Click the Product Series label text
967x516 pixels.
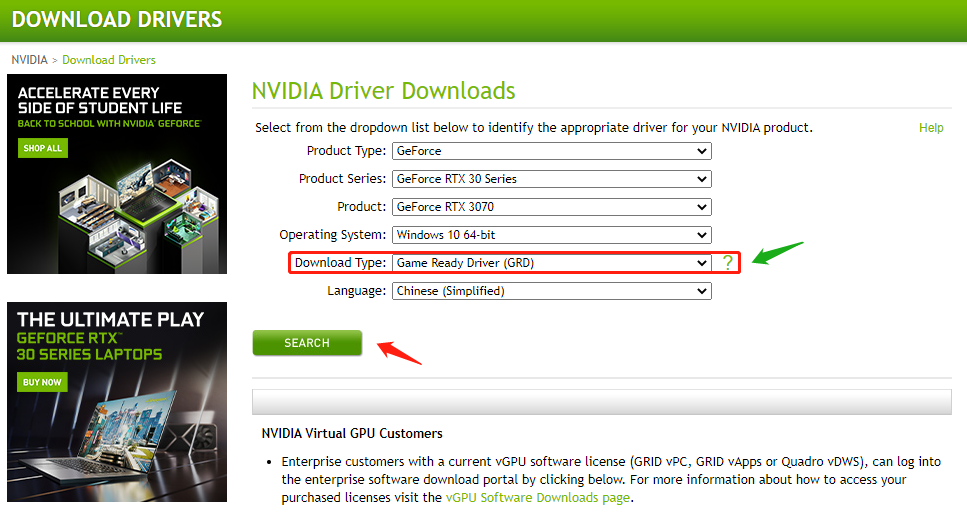[342, 179]
